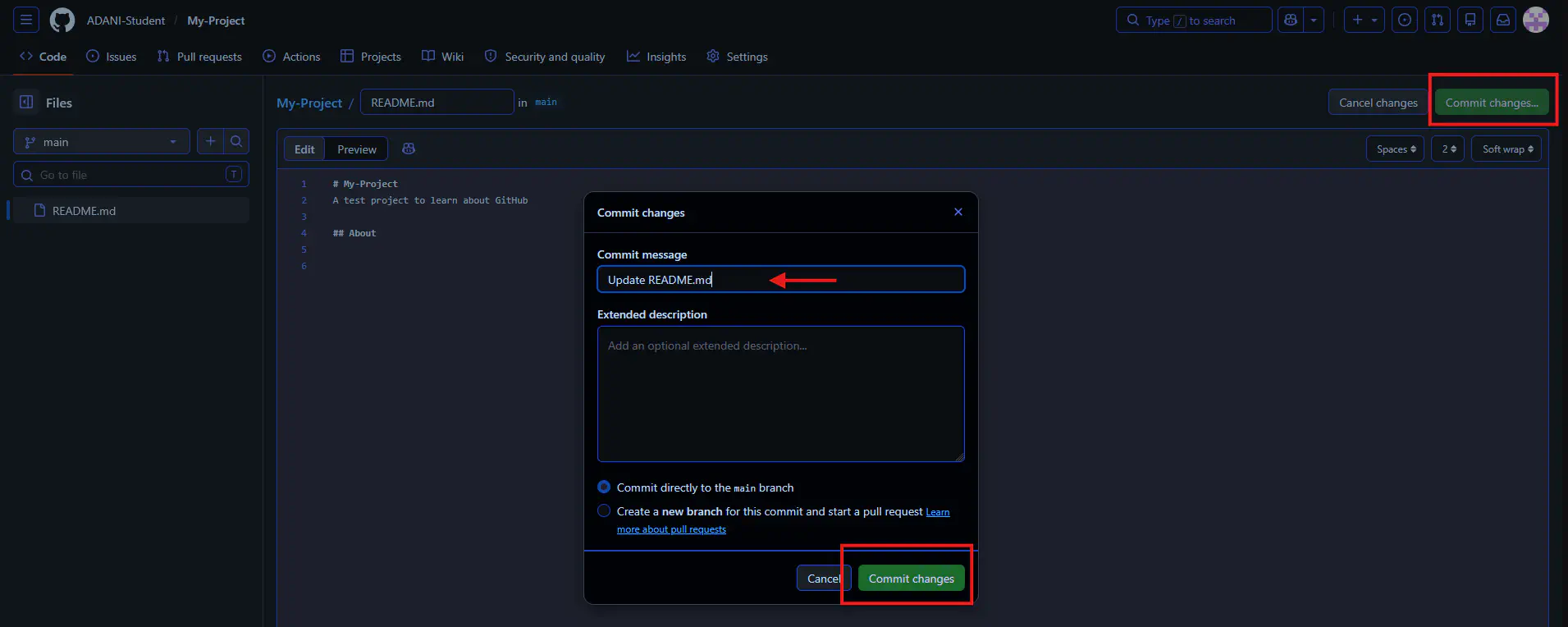Open the main branch selector dropdown

click(x=102, y=142)
